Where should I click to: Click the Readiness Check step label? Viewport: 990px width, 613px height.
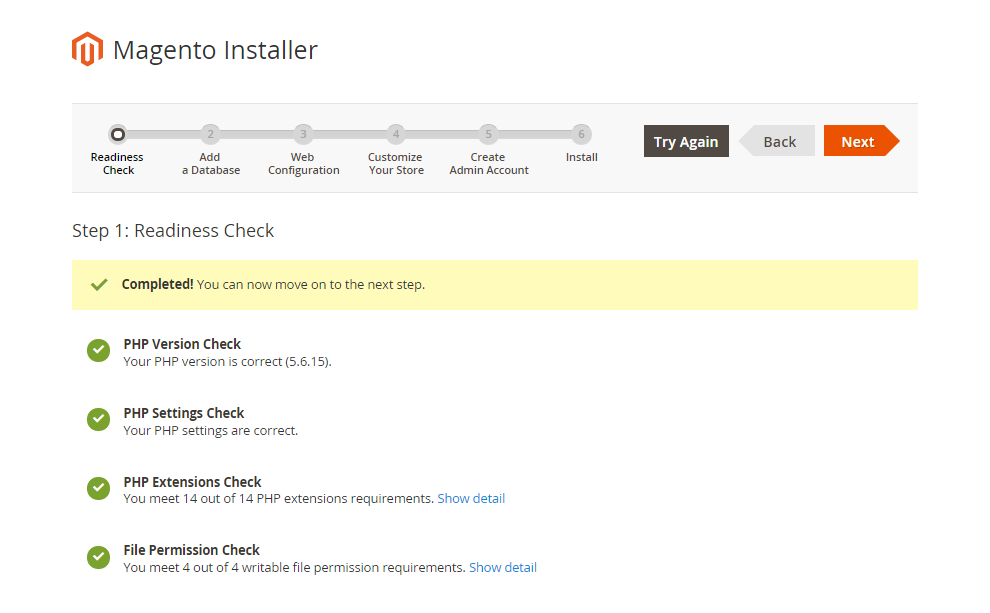[117, 164]
